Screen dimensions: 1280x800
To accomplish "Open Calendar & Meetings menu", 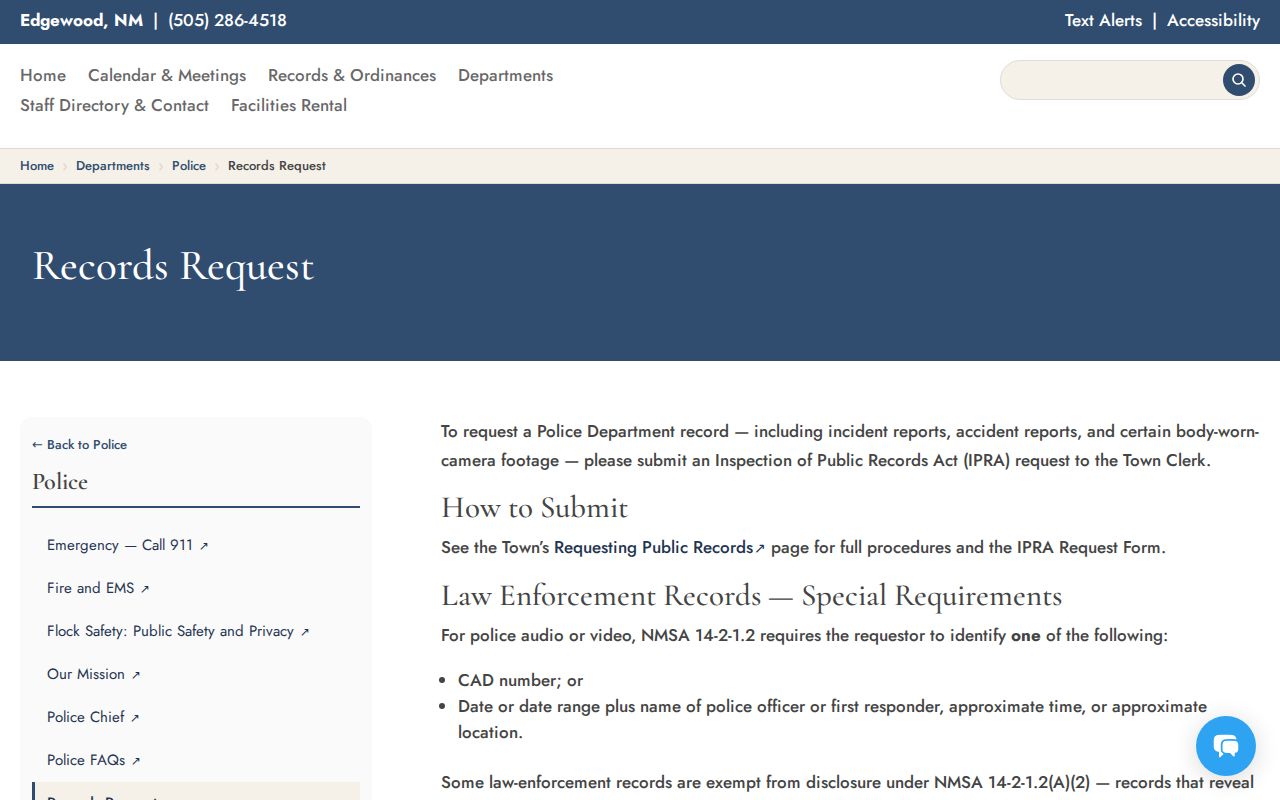I will [x=167, y=75].
